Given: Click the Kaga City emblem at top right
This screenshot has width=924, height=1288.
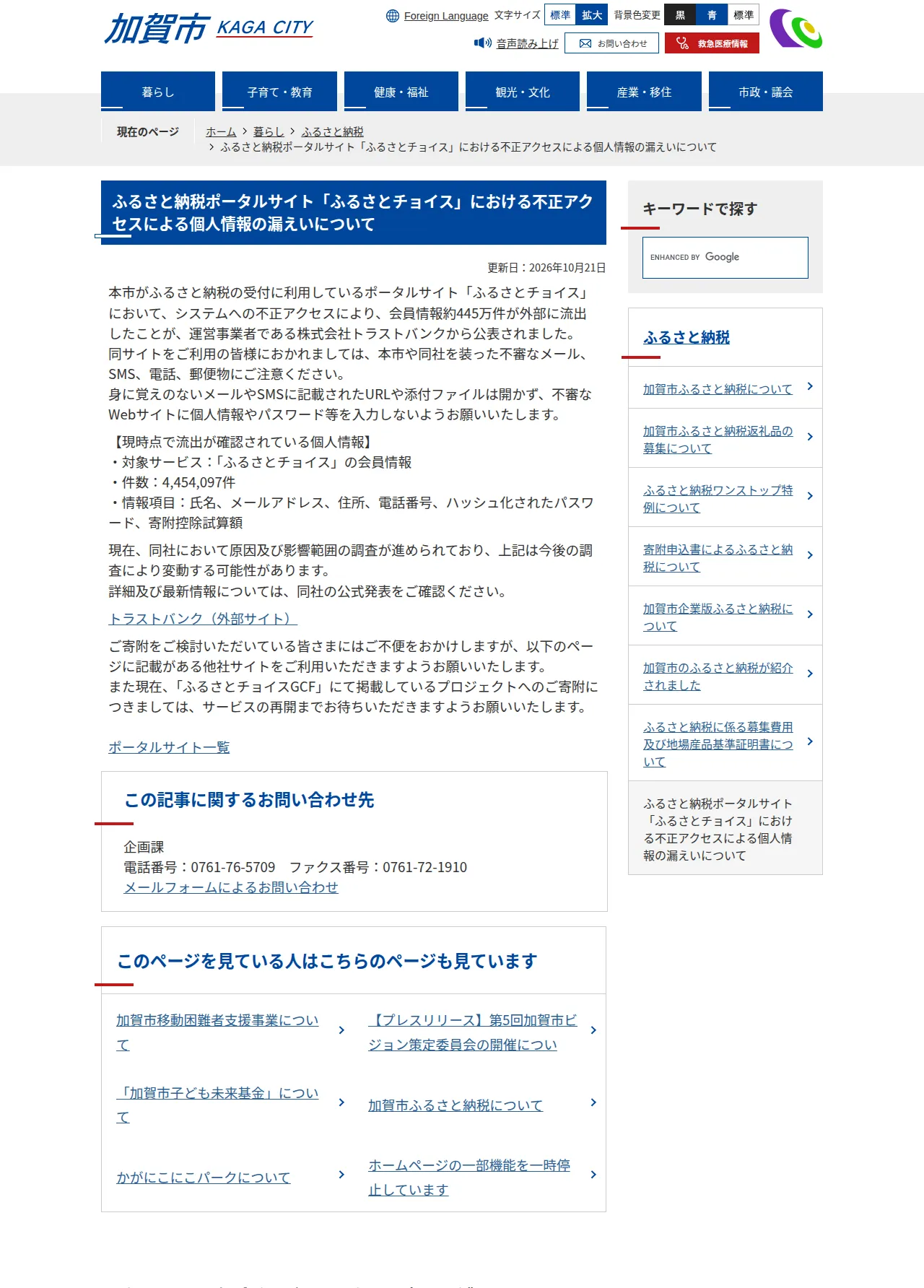Looking at the screenshot, I should pyautogui.click(x=796, y=29).
